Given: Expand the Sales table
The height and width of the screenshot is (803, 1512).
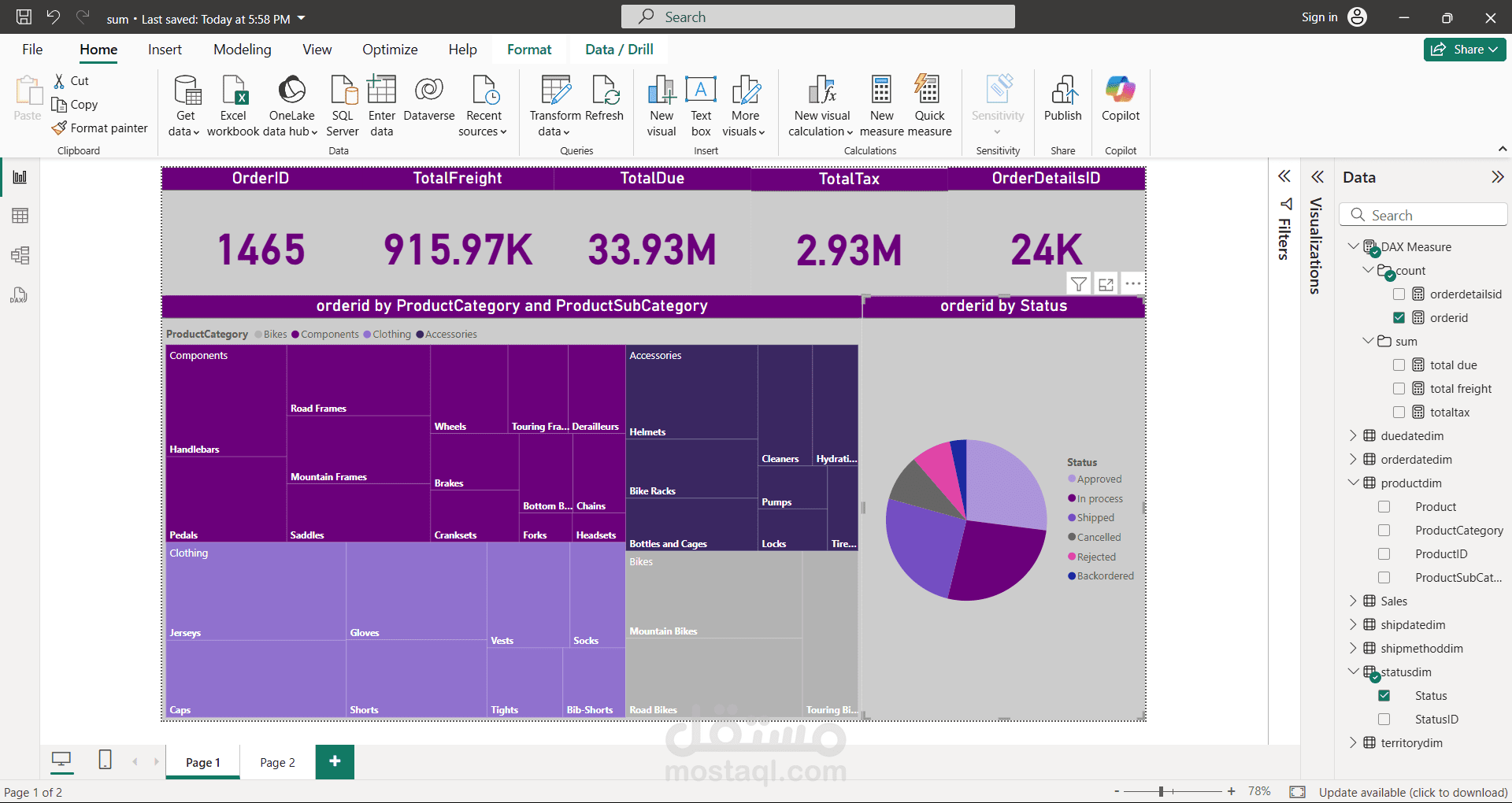Looking at the screenshot, I should pos(1354,601).
